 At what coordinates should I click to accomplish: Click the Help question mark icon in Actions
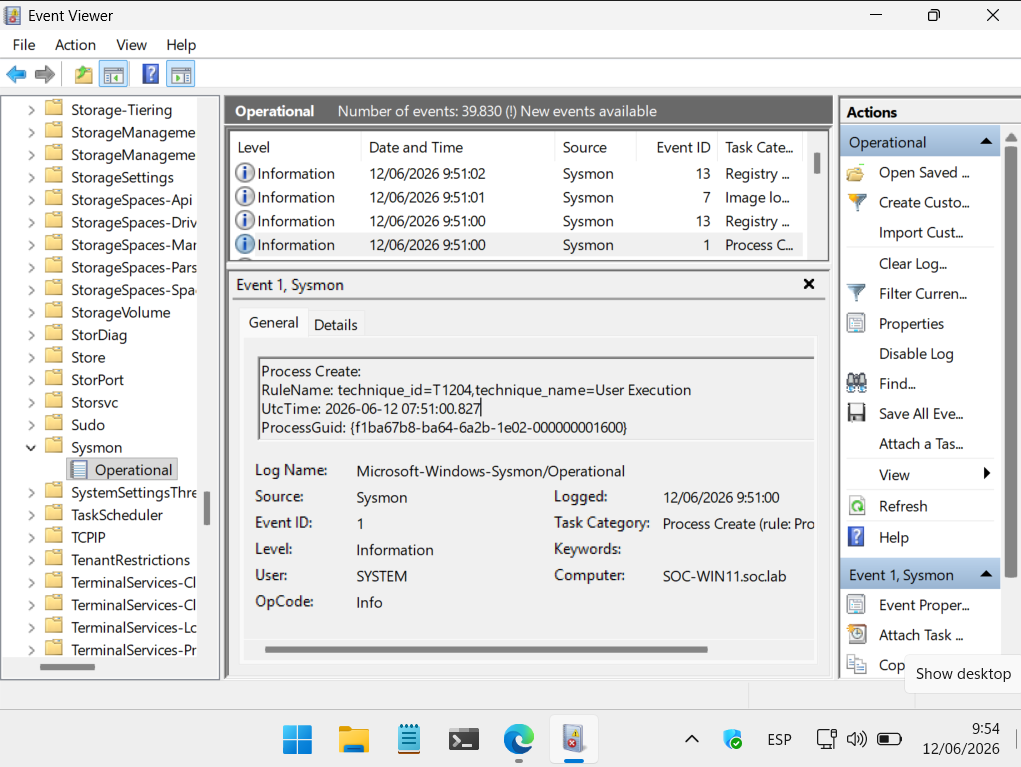click(x=856, y=537)
